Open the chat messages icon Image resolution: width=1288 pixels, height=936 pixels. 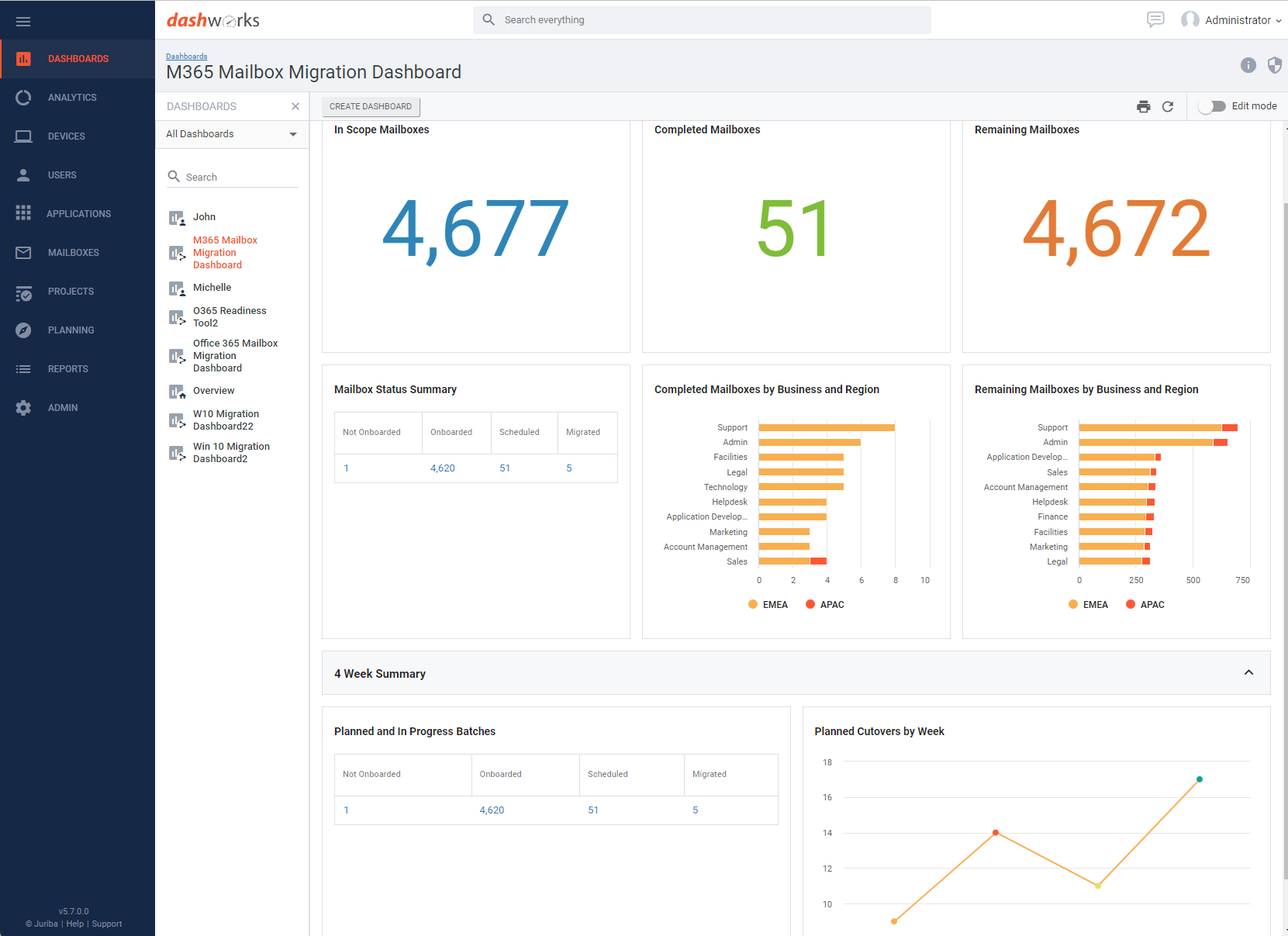tap(1155, 20)
